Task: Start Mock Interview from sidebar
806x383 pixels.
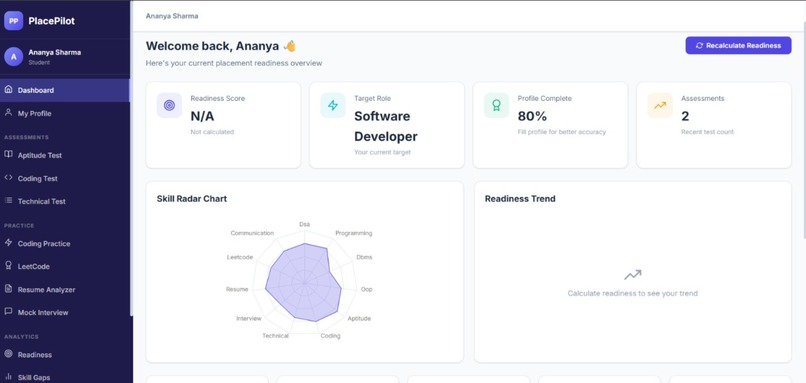Action: (65, 312)
